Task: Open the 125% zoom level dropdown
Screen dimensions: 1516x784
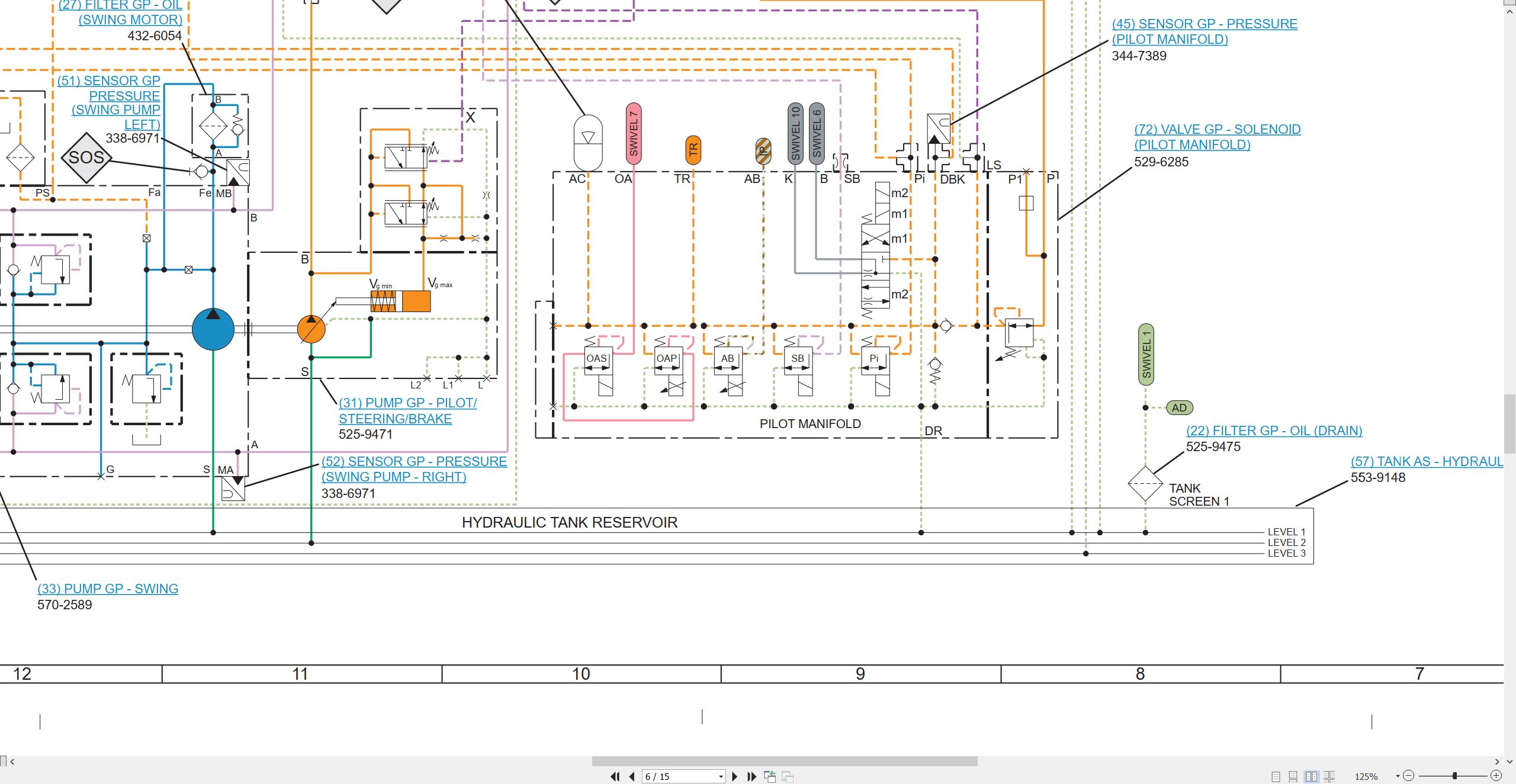Action: [1398, 776]
